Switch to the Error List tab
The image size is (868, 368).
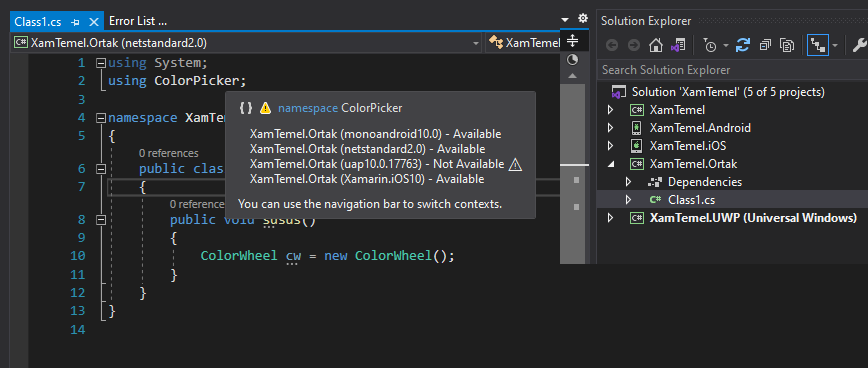coord(138,22)
